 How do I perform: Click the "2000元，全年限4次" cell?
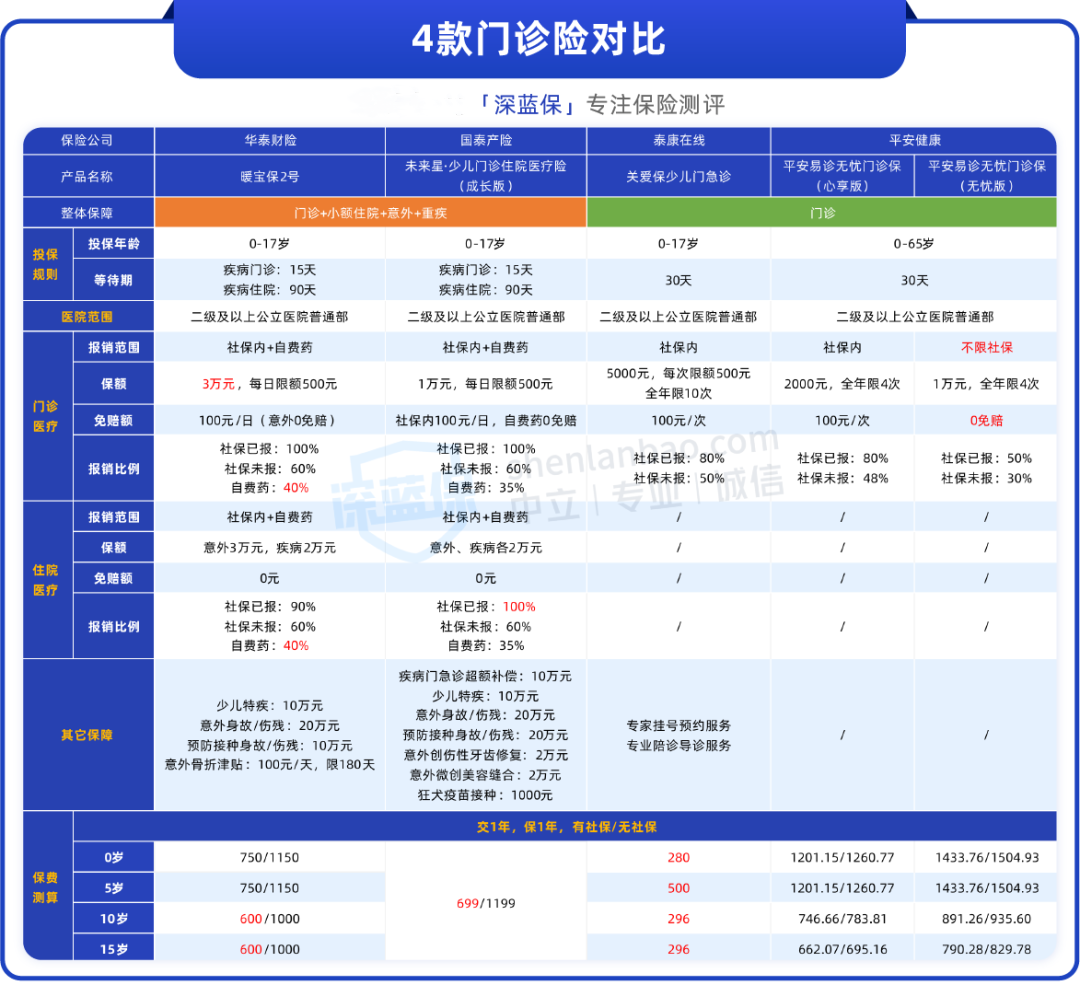tap(842, 384)
